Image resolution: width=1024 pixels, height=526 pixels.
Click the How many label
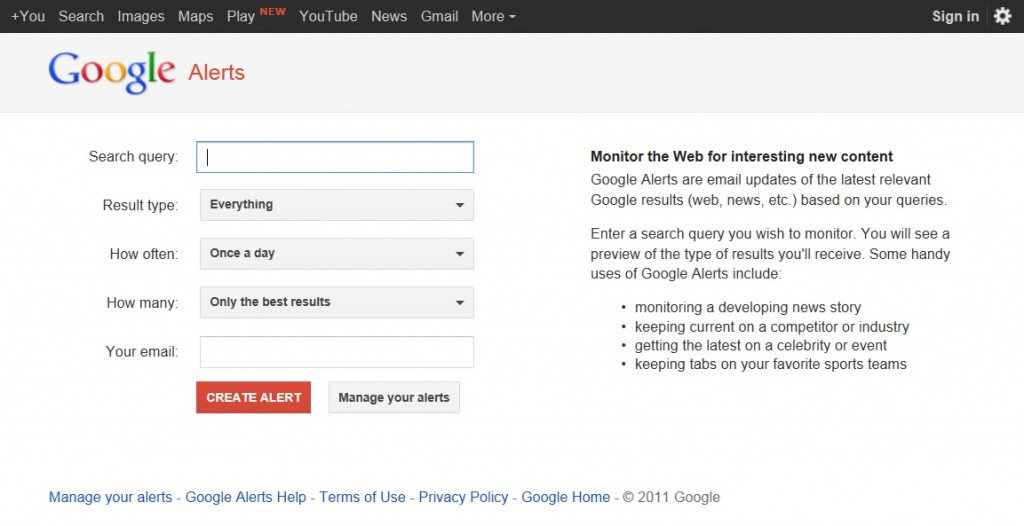[142, 303]
